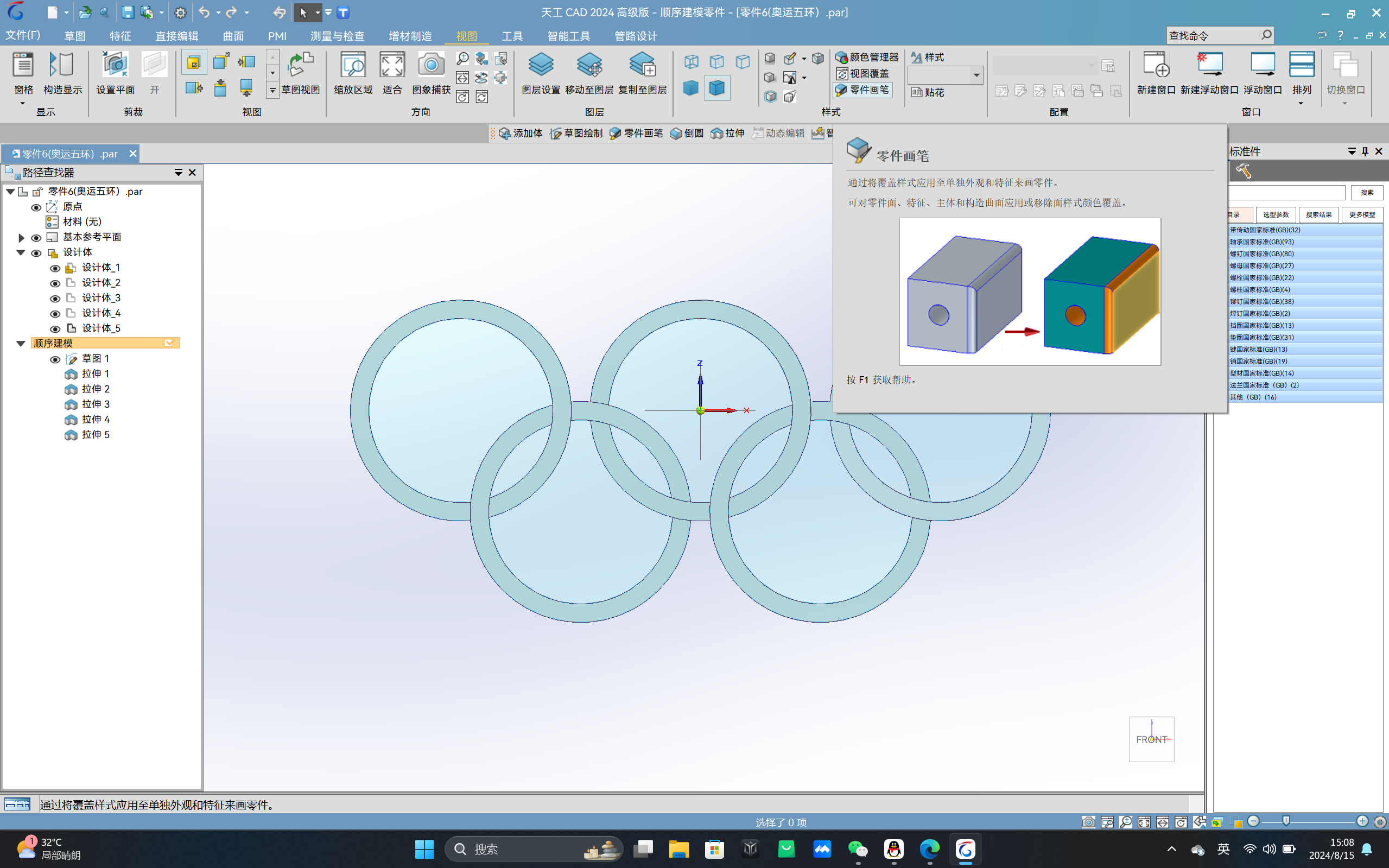The width and height of the screenshot is (1389, 868).
Task: Open the 文件(F) menu
Action: coord(23,36)
